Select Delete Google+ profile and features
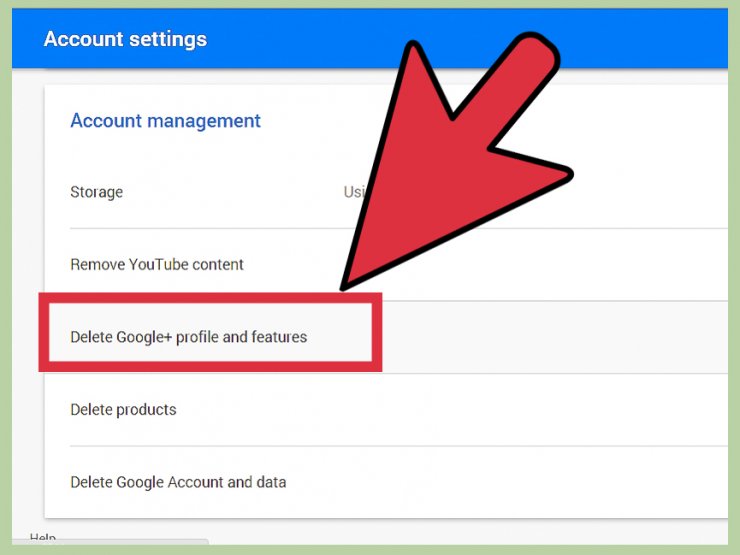This screenshot has width=740, height=555. pos(188,337)
